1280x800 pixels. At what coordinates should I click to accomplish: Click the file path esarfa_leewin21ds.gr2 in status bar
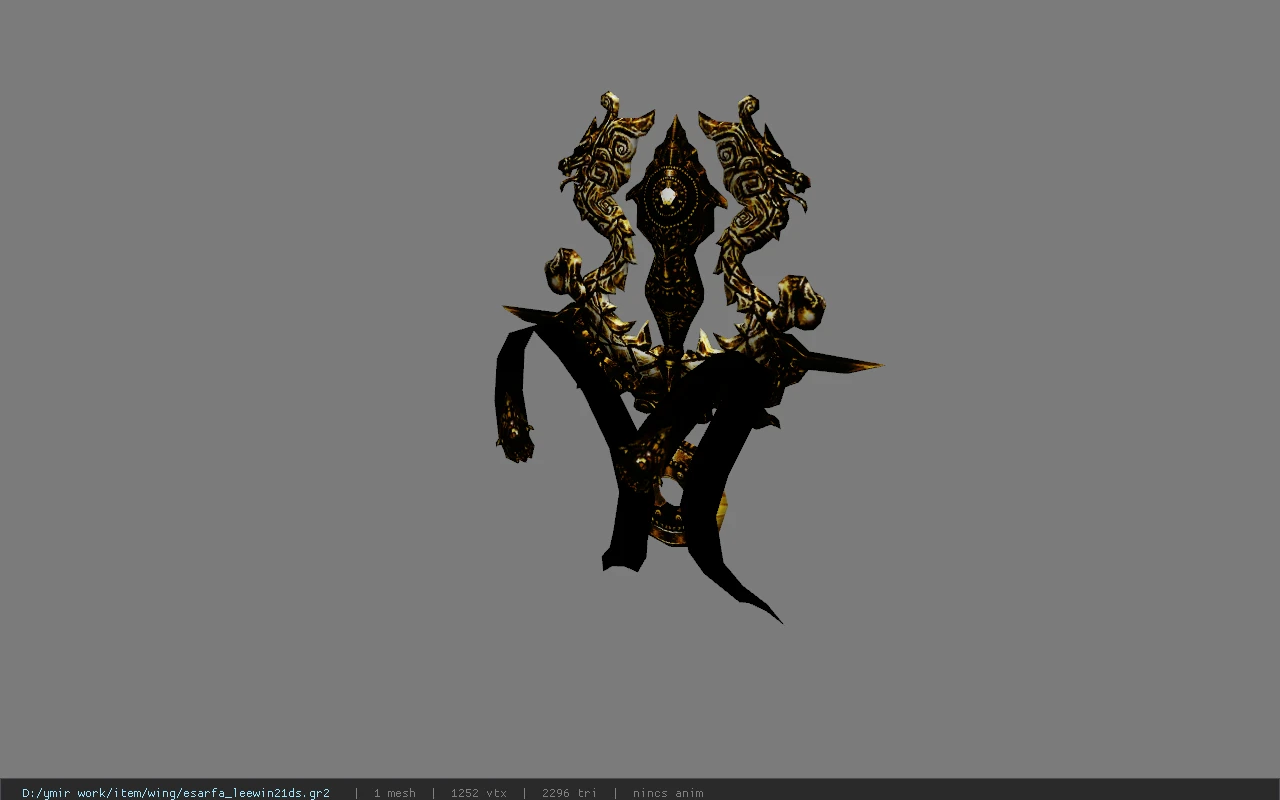coord(176,793)
